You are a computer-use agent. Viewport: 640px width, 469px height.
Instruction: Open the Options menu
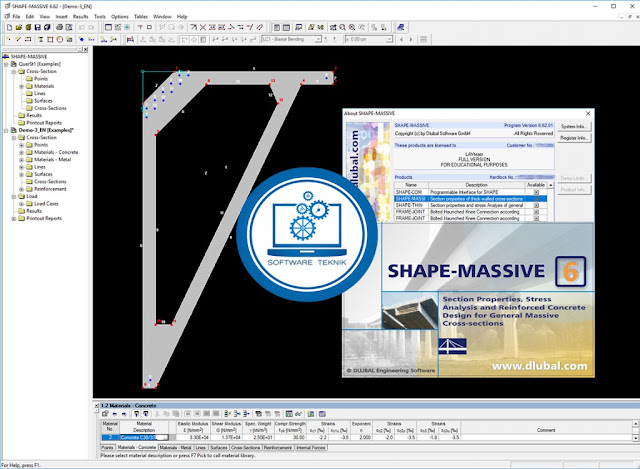pos(120,17)
